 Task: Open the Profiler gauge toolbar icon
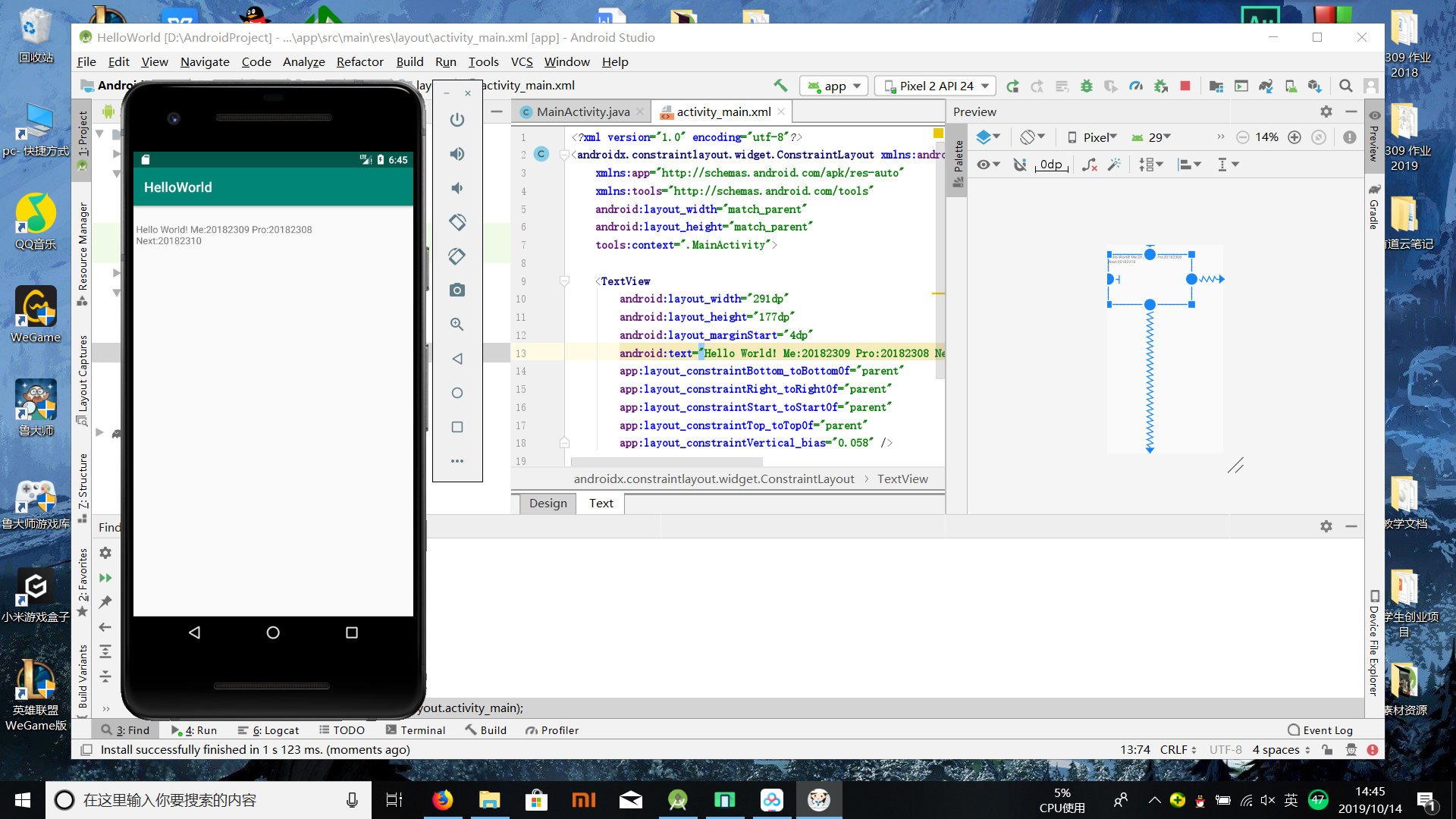click(x=1136, y=86)
